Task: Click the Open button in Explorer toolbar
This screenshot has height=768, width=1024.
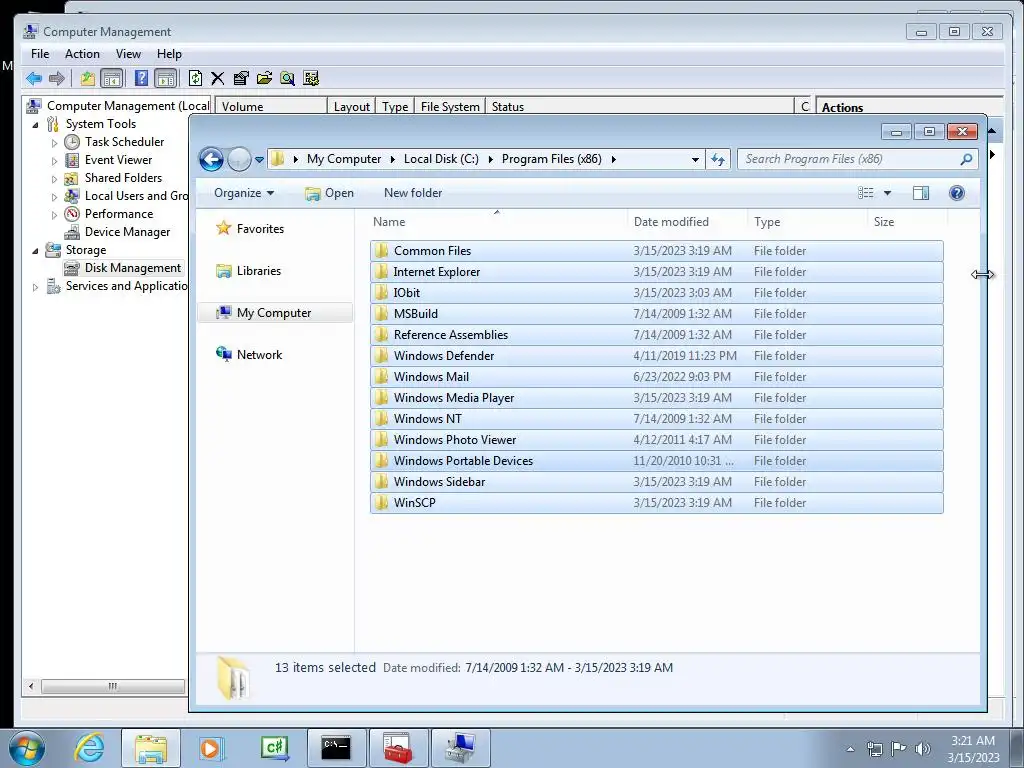Action: click(330, 193)
